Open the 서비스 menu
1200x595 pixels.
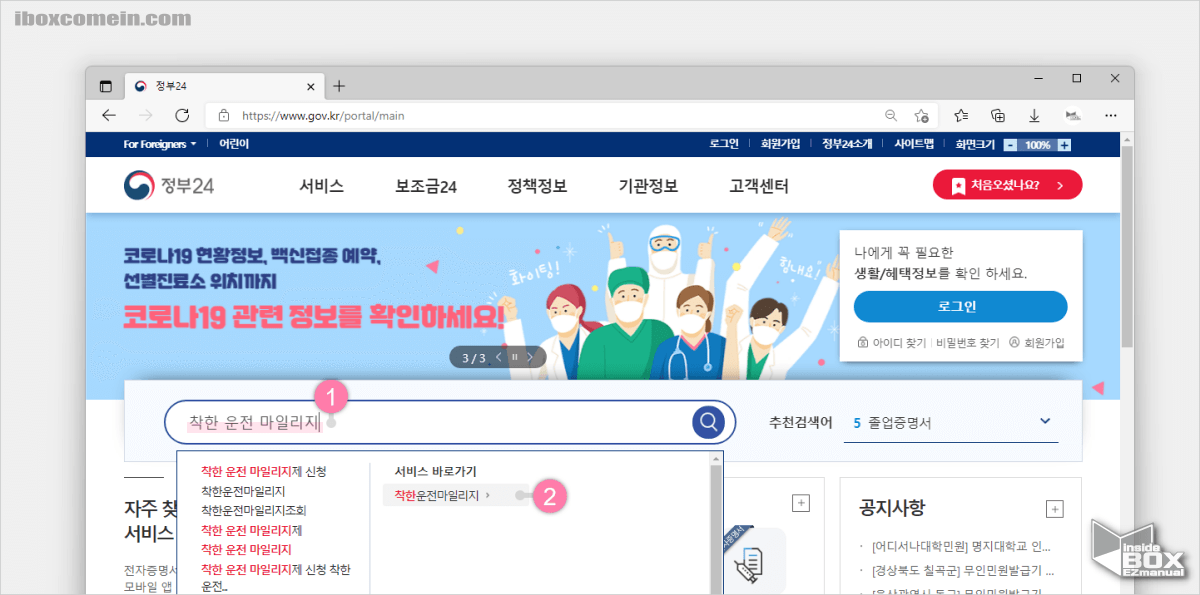coord(321,185)
